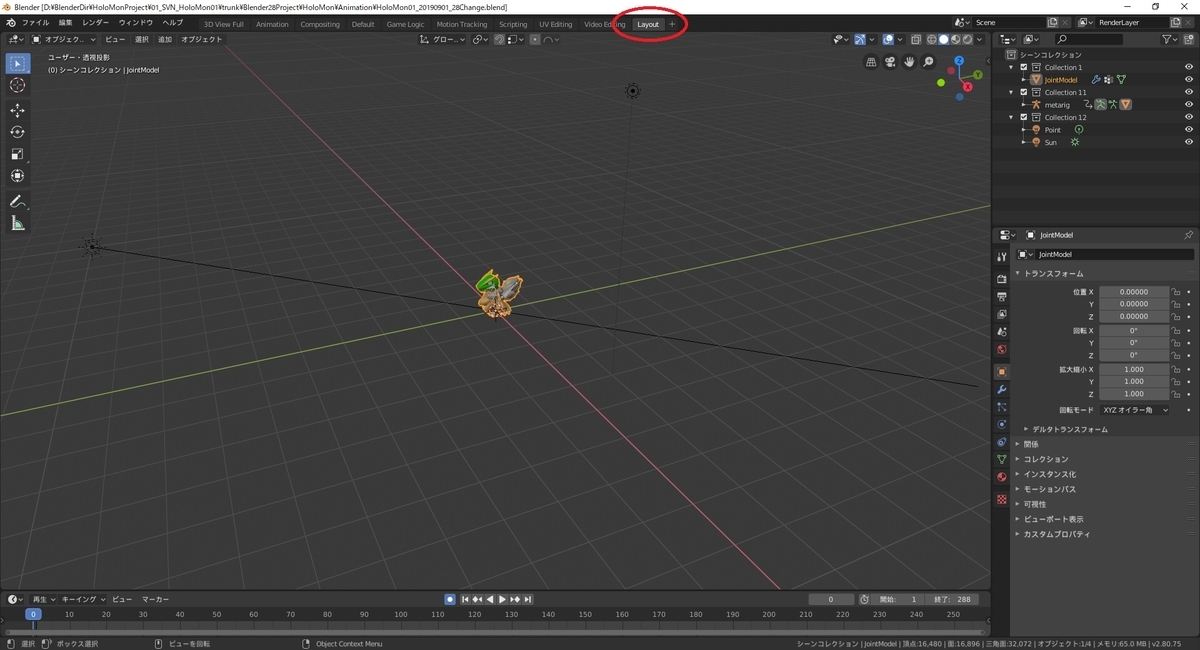Open the outliner filter dropdown

click(x=1170, y=39)
